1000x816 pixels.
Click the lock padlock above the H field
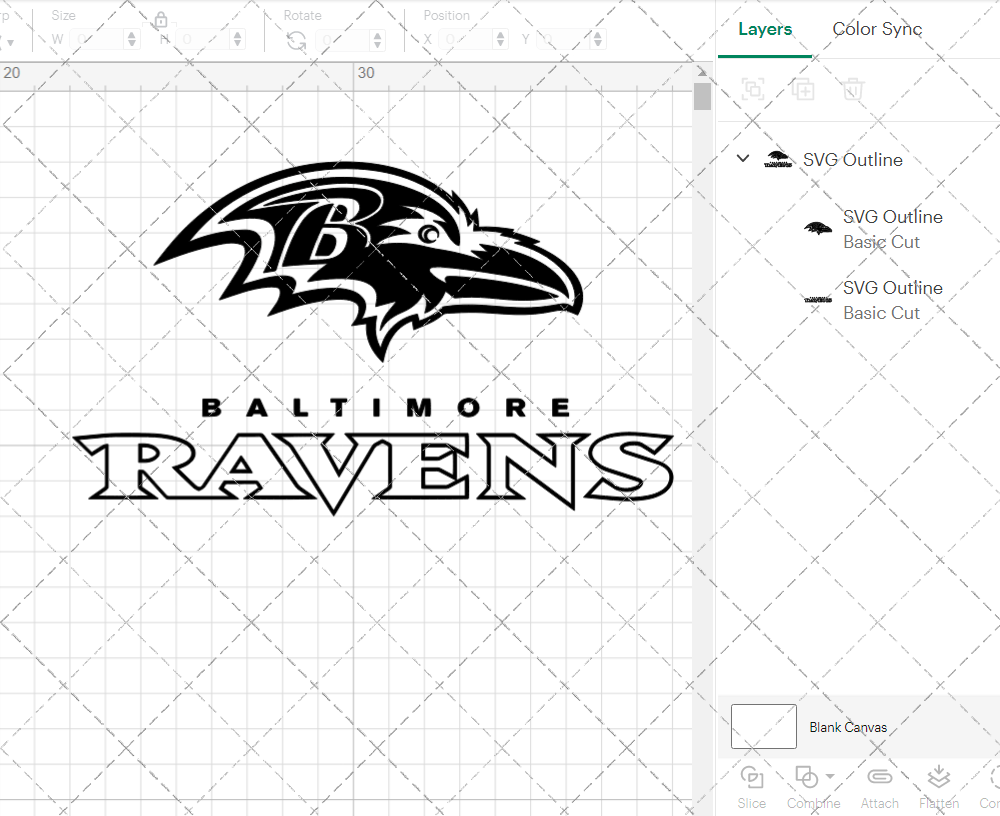coord(162,18)
